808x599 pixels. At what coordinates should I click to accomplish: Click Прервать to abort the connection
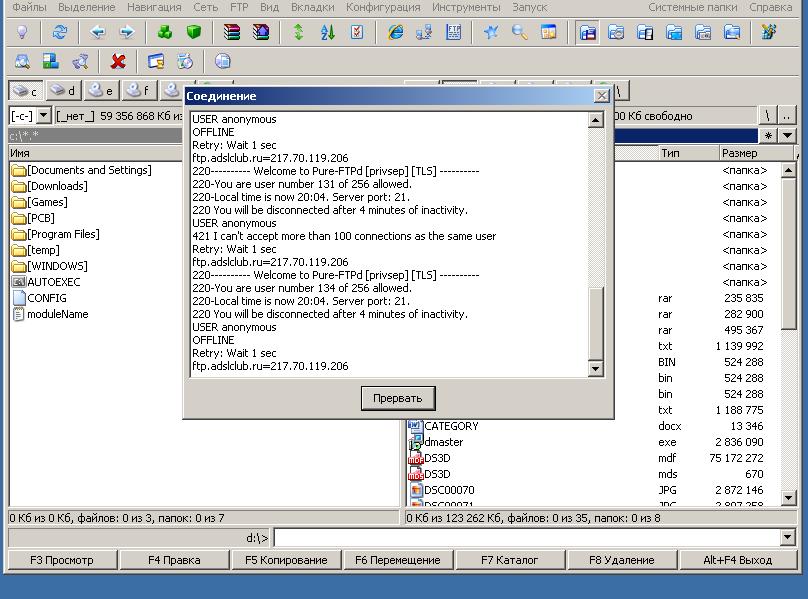(398, 398)
